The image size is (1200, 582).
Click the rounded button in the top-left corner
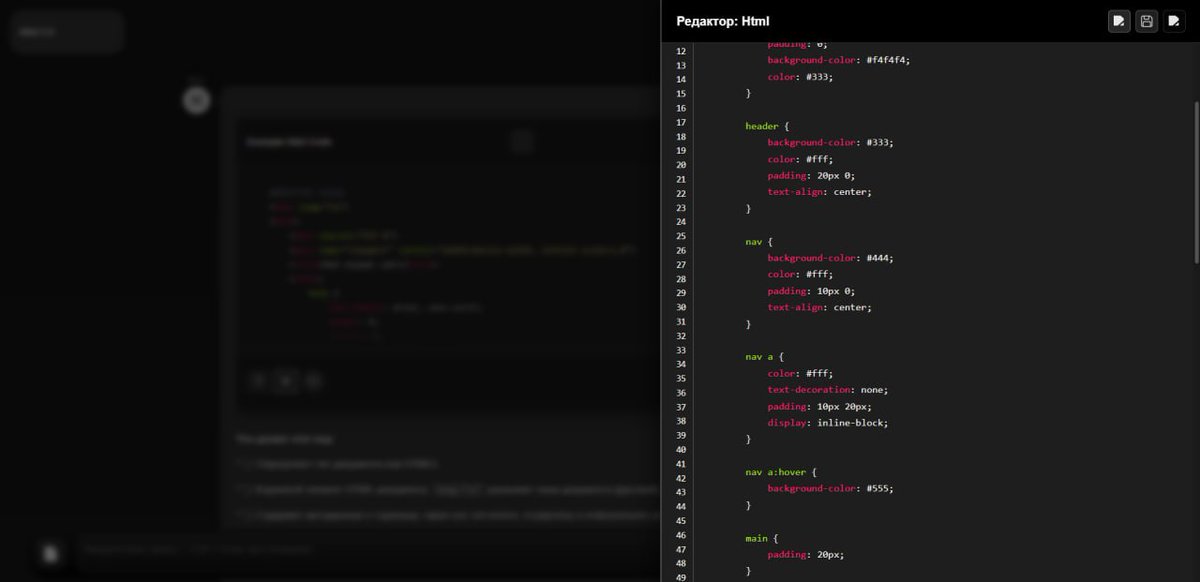65,31
